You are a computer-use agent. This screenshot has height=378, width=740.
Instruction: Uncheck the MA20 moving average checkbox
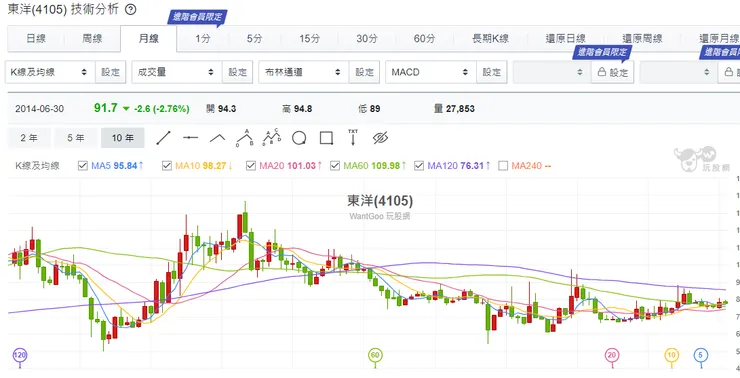click(251, 166)
